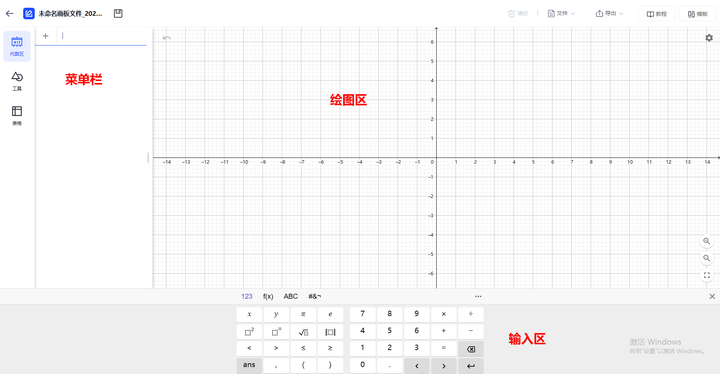Switch keyboard to ABC tab
720x374 pixels.
(291, 296)
